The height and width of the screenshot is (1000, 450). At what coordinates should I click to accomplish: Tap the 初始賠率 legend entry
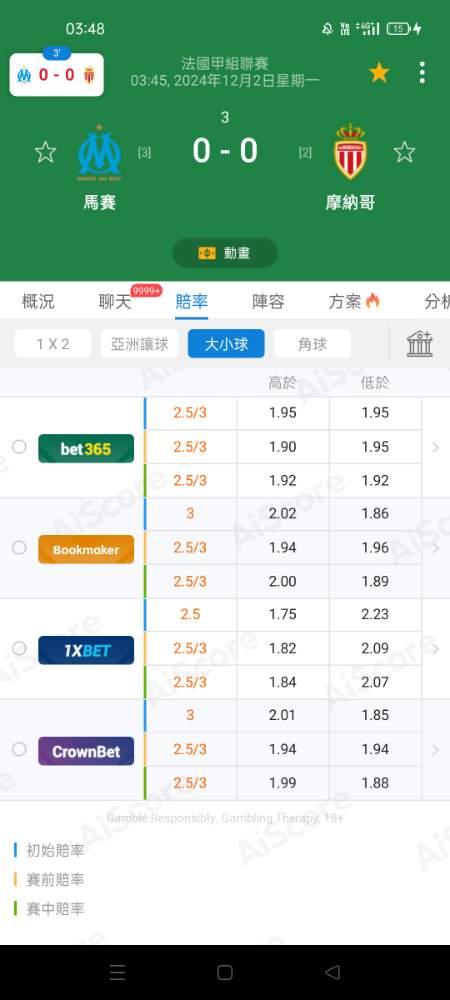[x=49, y=850]
